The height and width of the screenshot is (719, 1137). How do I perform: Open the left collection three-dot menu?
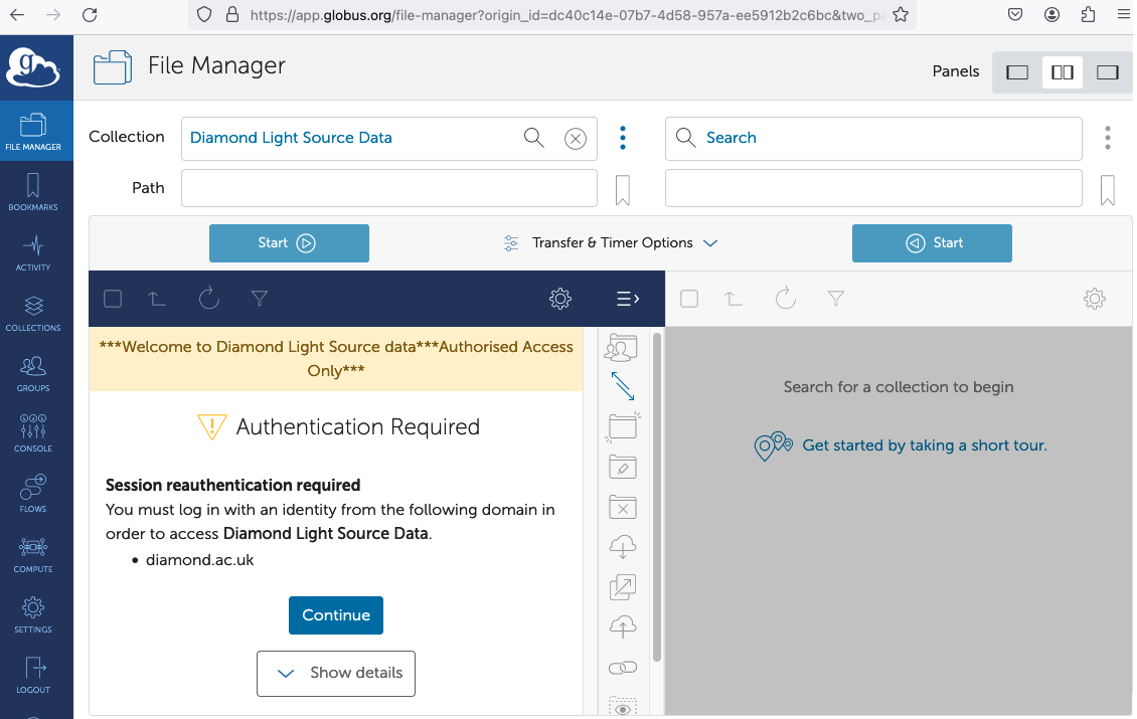click(x=623, y=138)
